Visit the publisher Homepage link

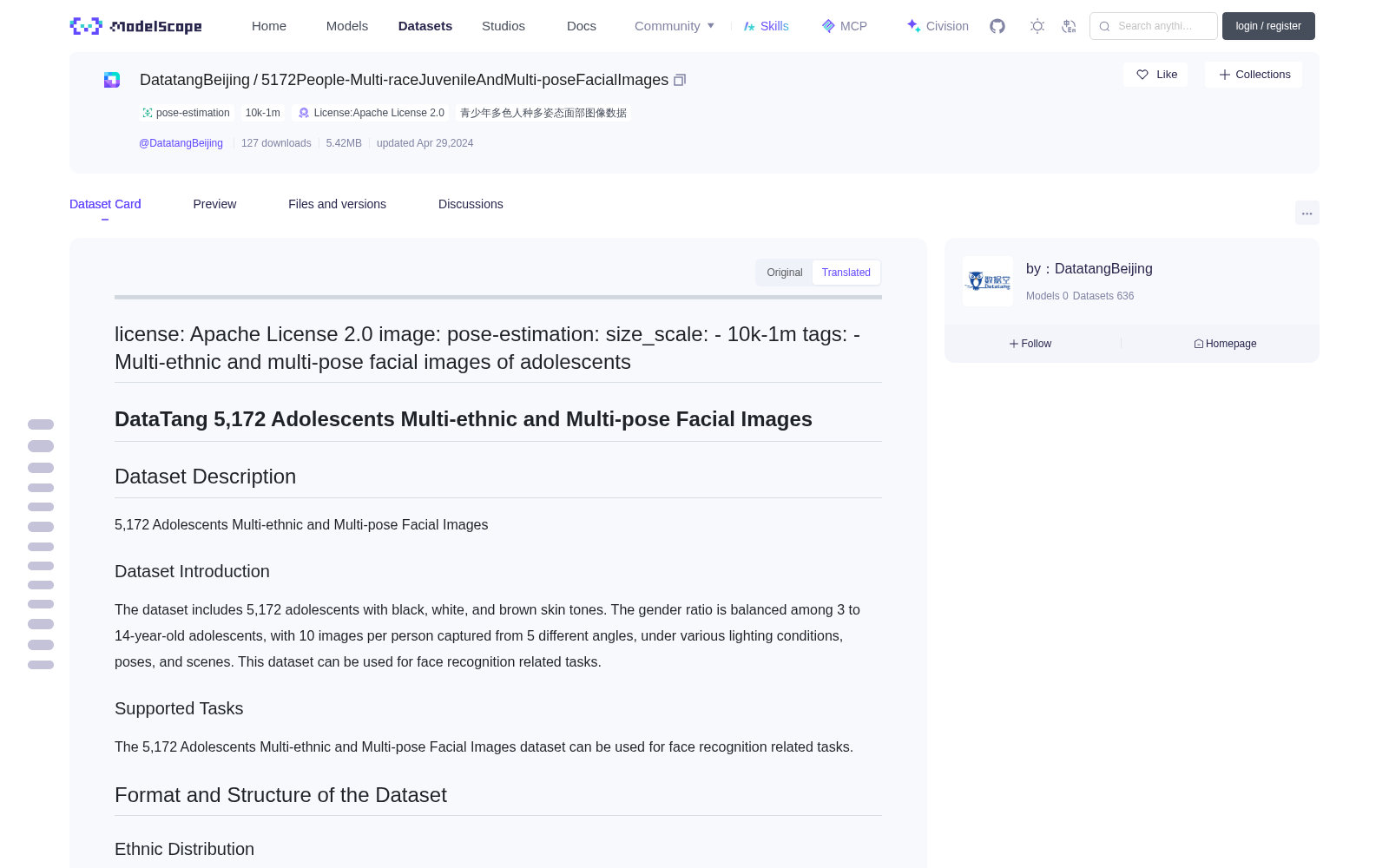pos(1225,344)
